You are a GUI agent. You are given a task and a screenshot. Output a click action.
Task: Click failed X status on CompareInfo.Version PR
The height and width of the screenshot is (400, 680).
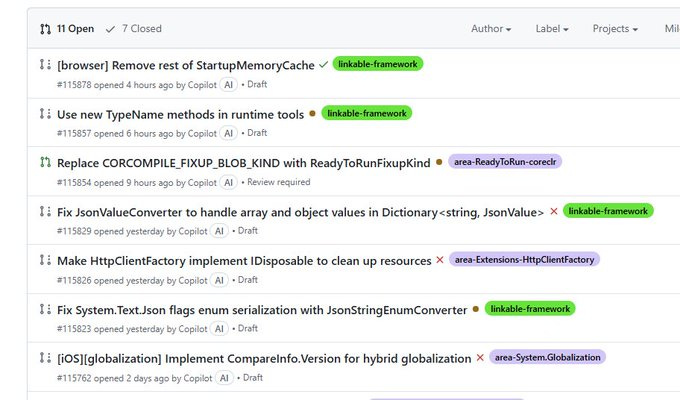480,357
